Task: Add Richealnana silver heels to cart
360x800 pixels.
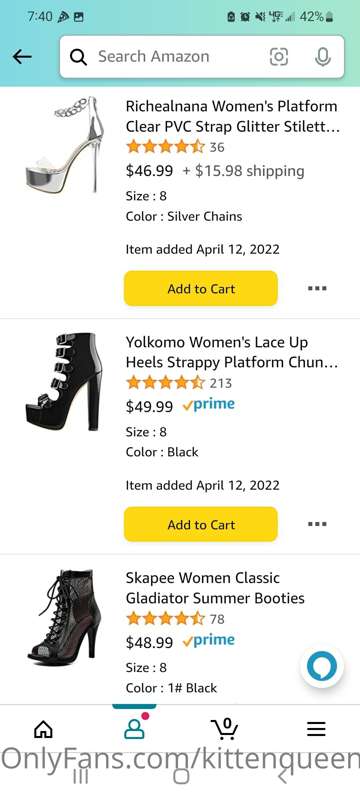Action: [x=201, y=289]
